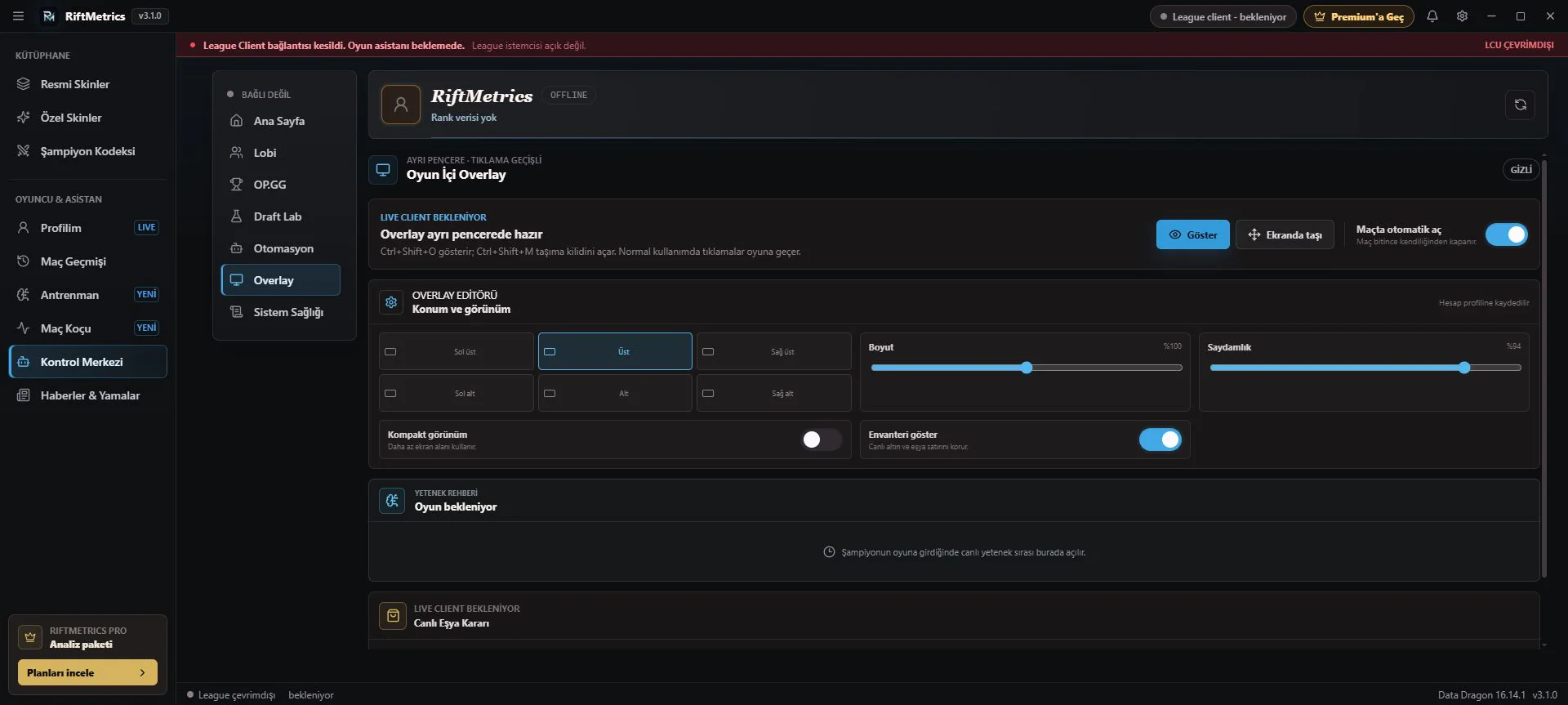Click the Maç Koçu pulse icon
Screen dimensions: 1568x705
coord(23,328)
